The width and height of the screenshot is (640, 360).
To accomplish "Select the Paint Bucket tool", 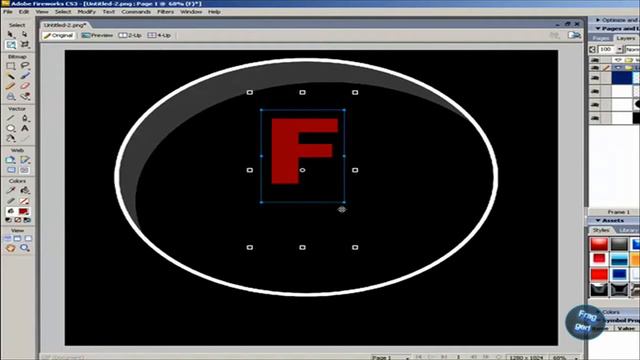I will pos(24,190).
